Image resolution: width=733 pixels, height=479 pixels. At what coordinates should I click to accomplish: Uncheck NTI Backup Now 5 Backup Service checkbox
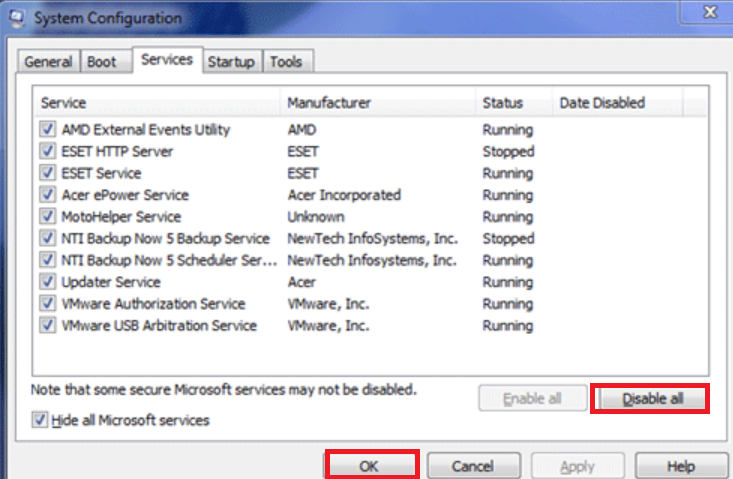pyautogui.click(x=48, y=238)
